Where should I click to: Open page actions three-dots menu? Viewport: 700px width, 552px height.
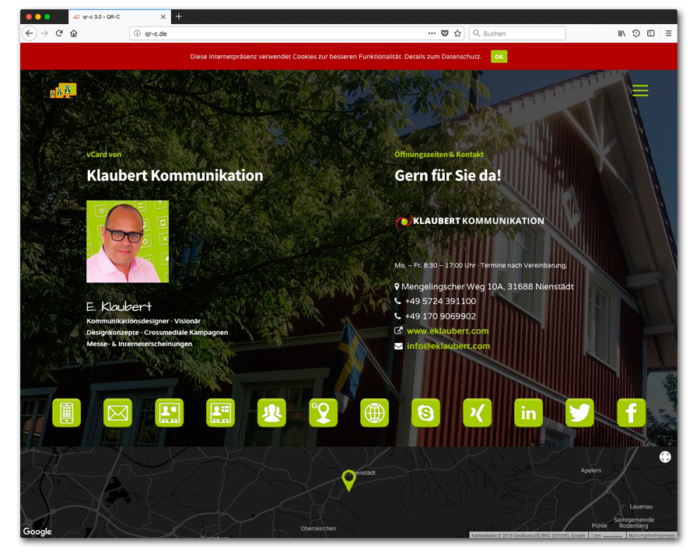pos(432,33)
